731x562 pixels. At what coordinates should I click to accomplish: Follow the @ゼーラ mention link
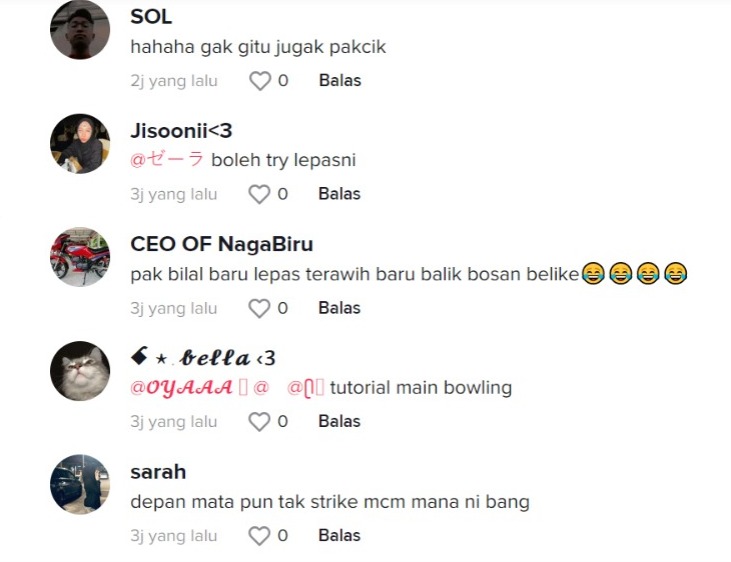tap(167, 160)
